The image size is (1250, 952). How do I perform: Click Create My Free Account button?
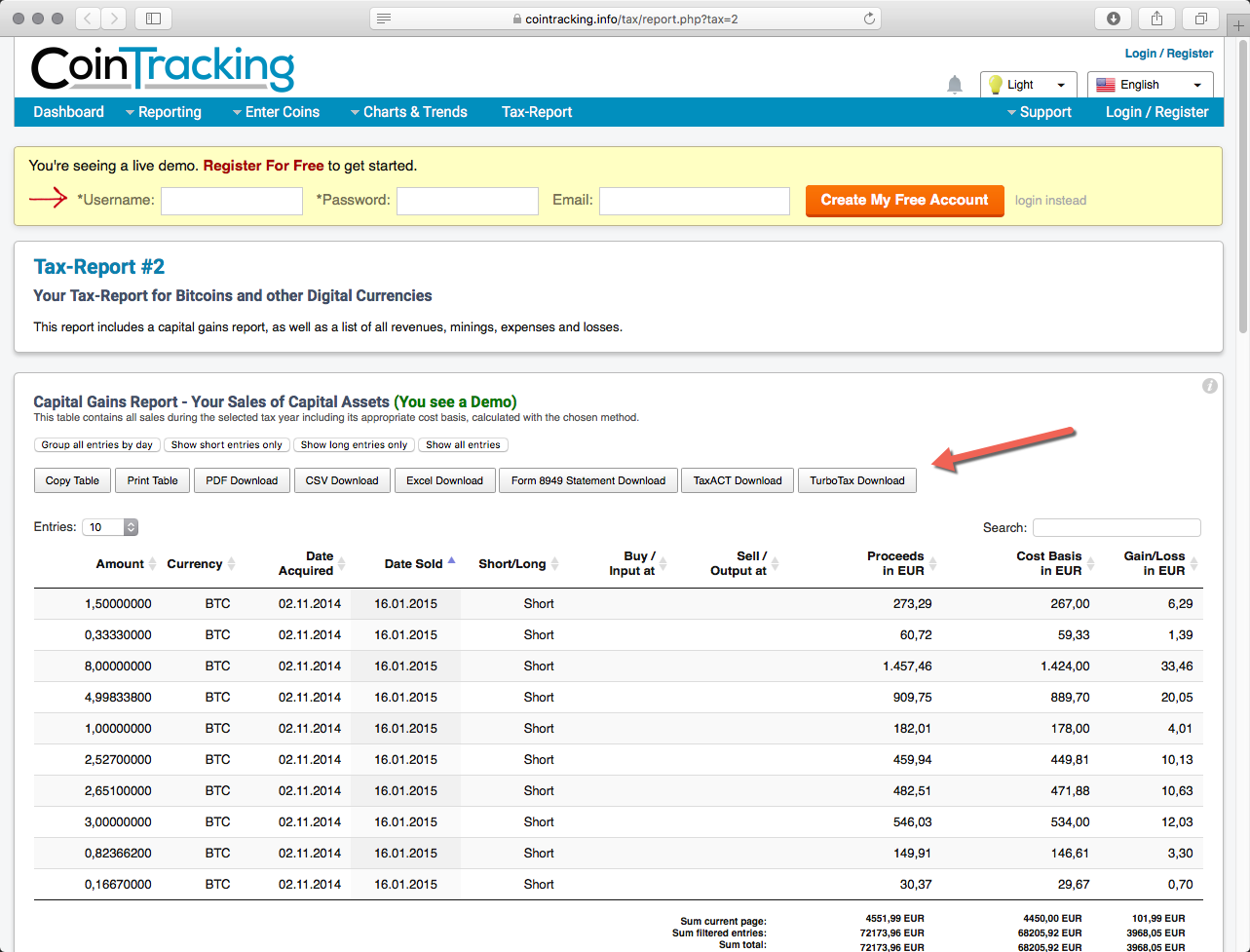click(905, 201)
